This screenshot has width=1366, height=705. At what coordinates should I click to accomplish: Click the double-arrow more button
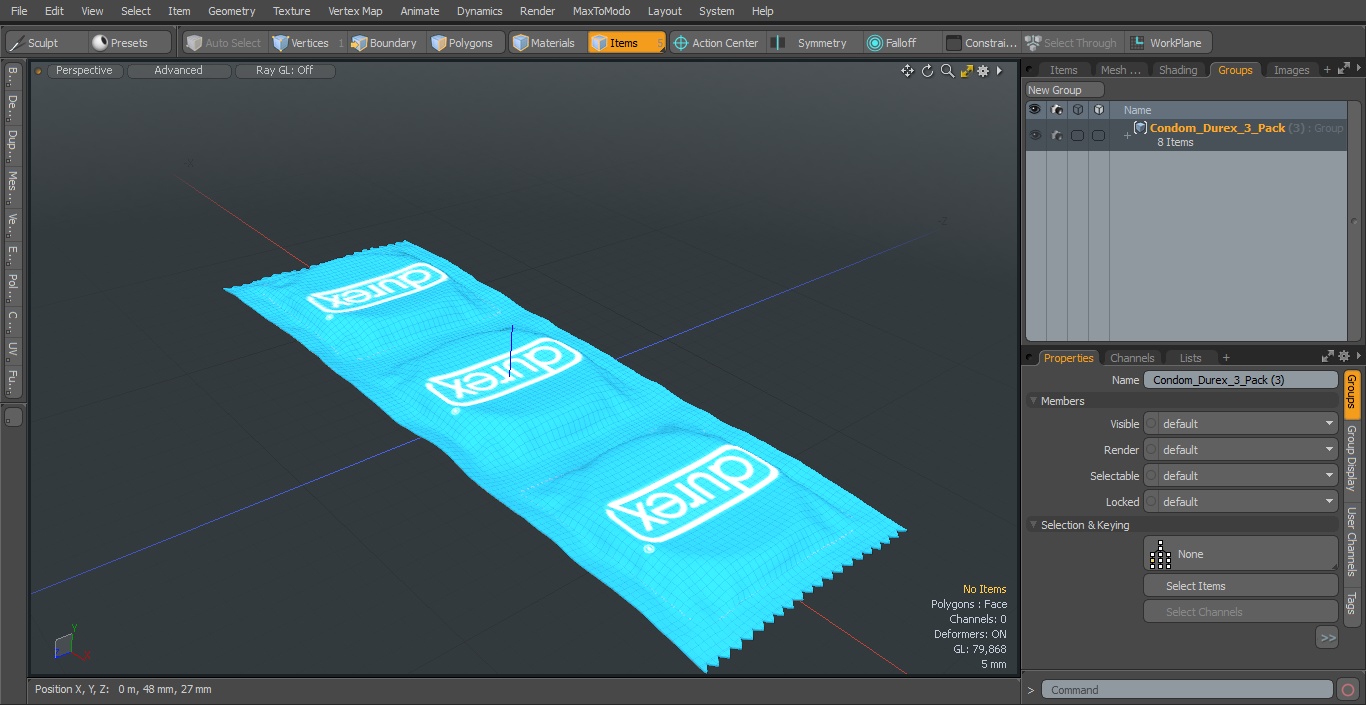pyautogui.click(x=1327, y=637)
